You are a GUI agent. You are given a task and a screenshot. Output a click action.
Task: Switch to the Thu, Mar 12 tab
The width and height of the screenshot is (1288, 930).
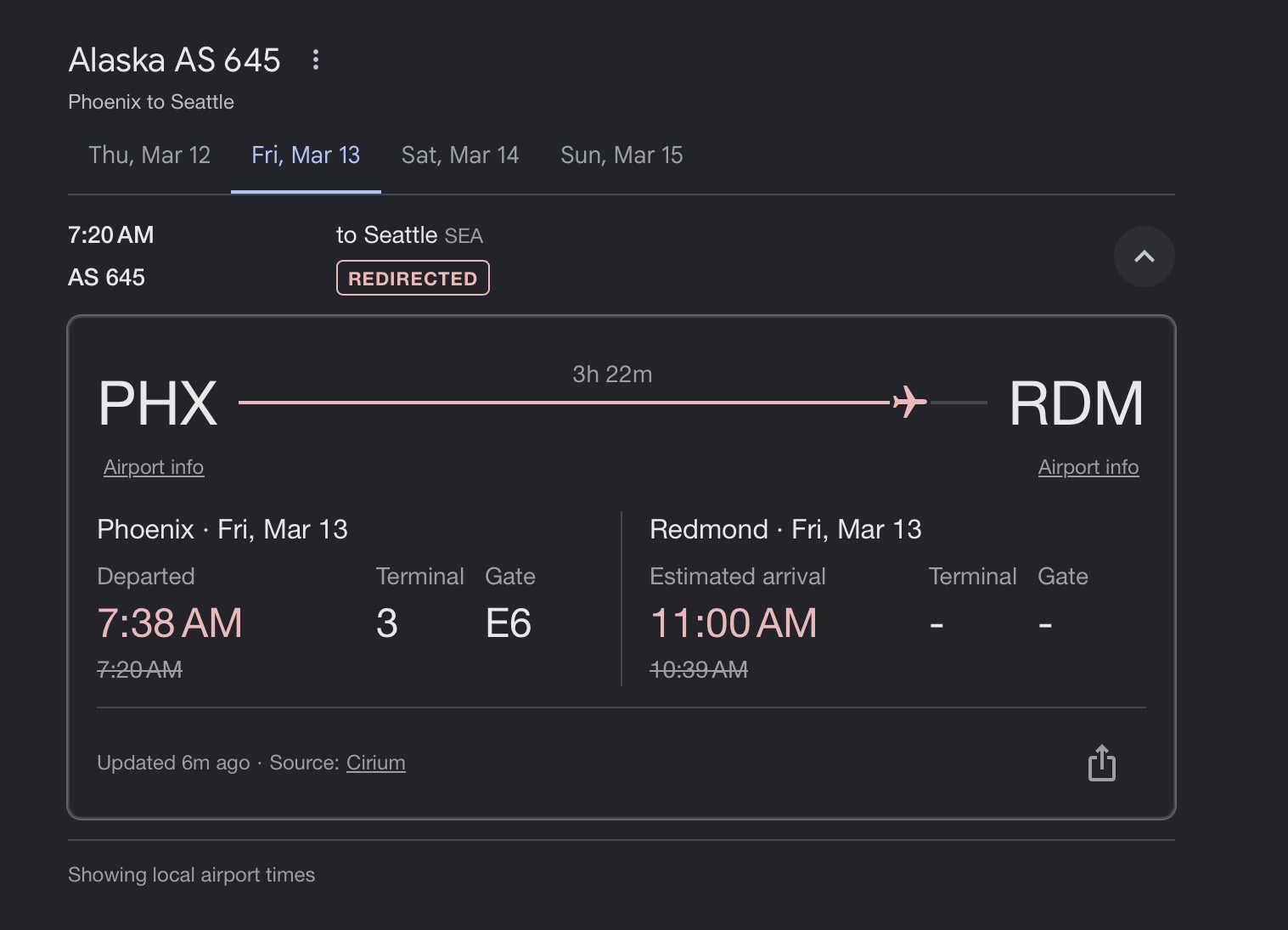149,155
